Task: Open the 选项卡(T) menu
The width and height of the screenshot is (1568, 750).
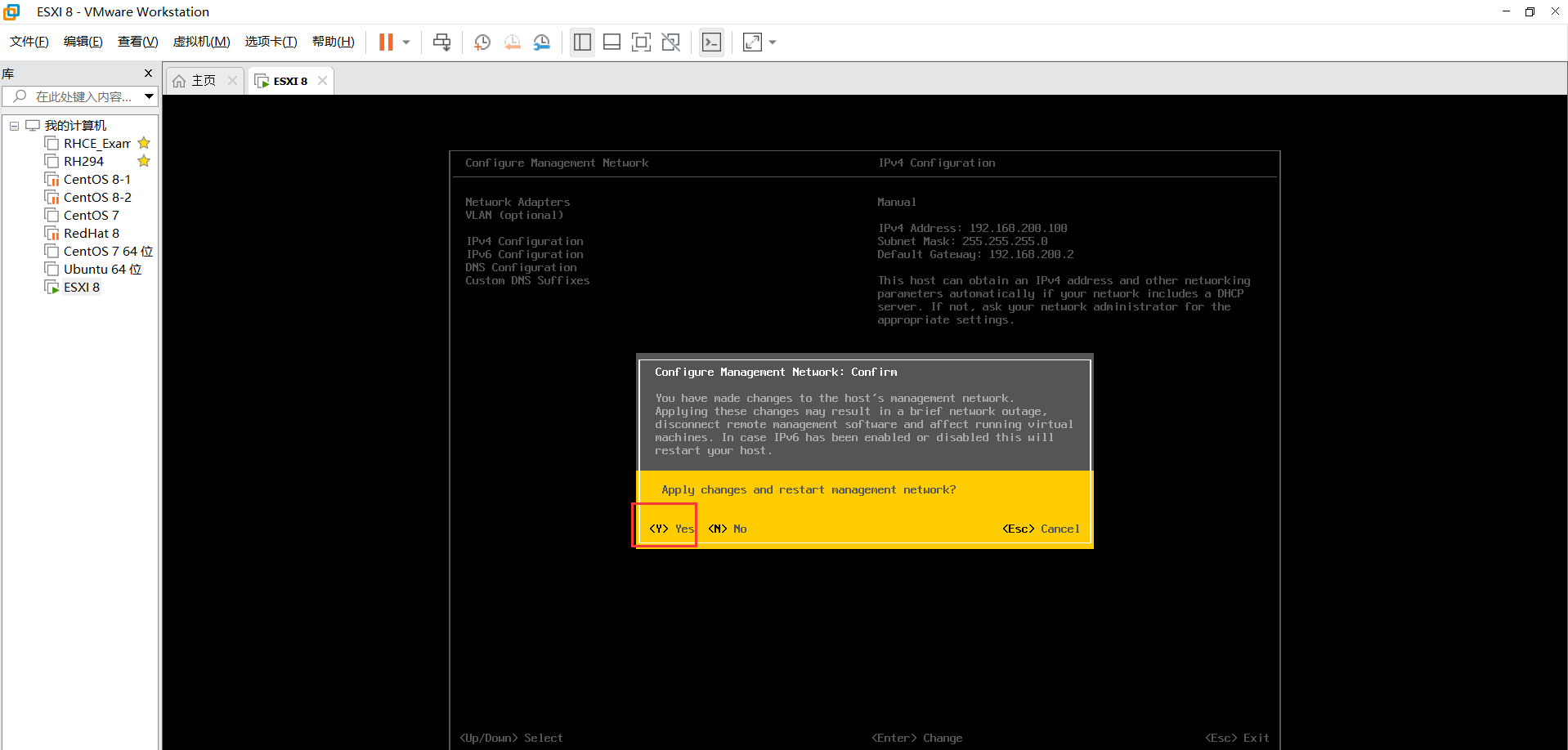Action: pyautogui.click(x=271, y=42)
